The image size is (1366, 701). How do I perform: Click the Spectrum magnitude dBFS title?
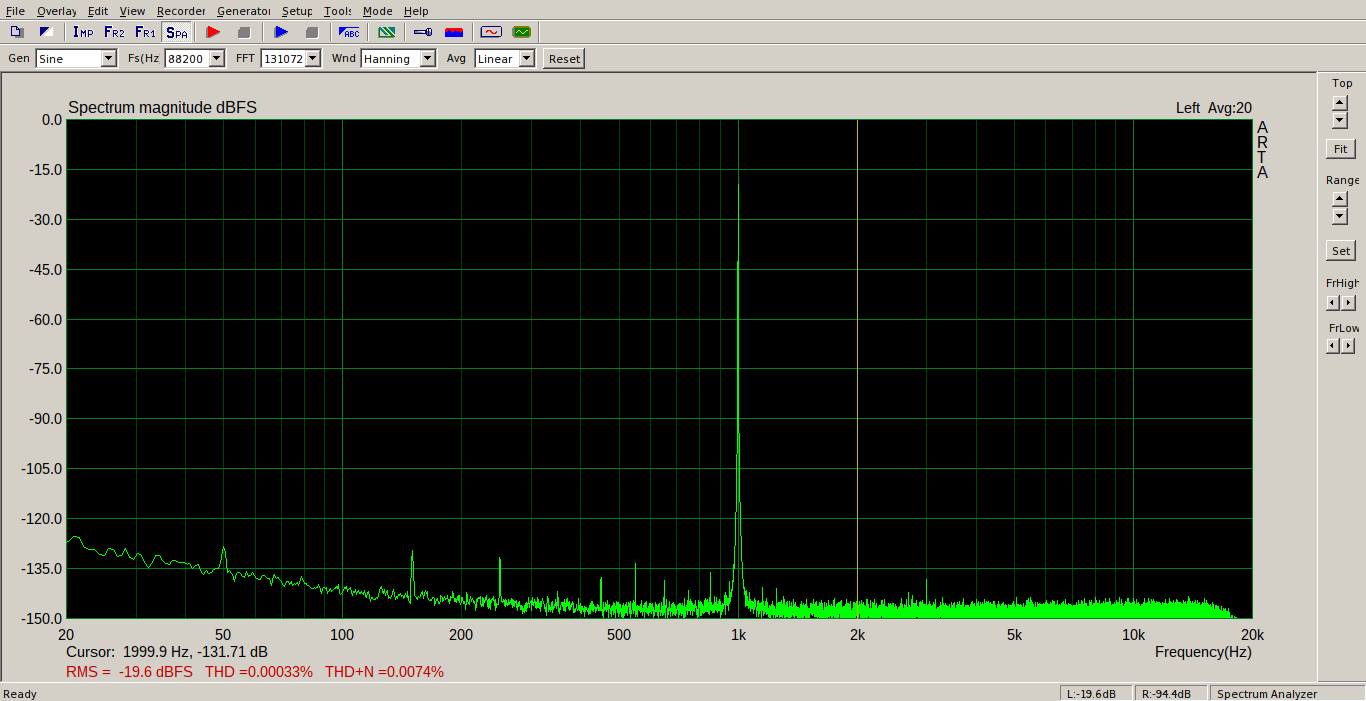click(162, 108)
